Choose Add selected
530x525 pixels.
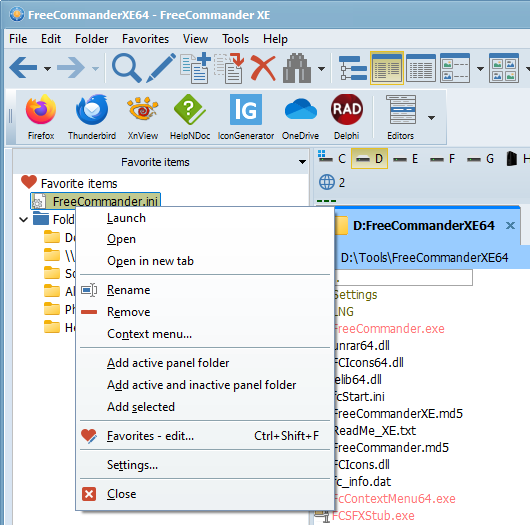(x=205, y=407)
